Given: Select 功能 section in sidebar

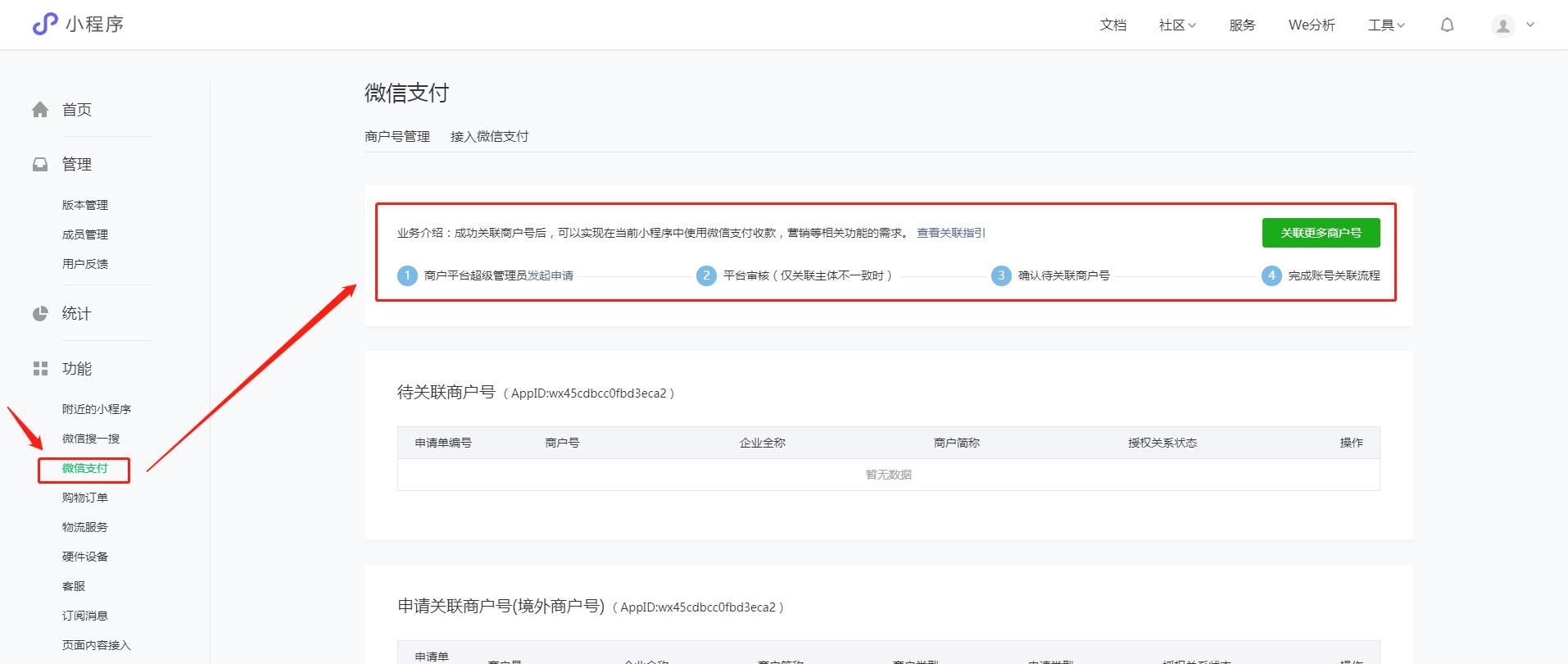Looking at the screenshot, I should coord(77,368).
